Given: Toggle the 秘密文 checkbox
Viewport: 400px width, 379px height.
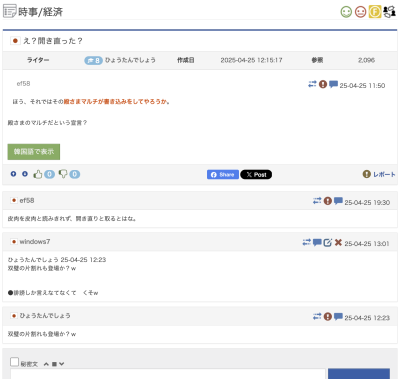Looking at the screenshot, I should pyautogui.click(x=14, y=362).
